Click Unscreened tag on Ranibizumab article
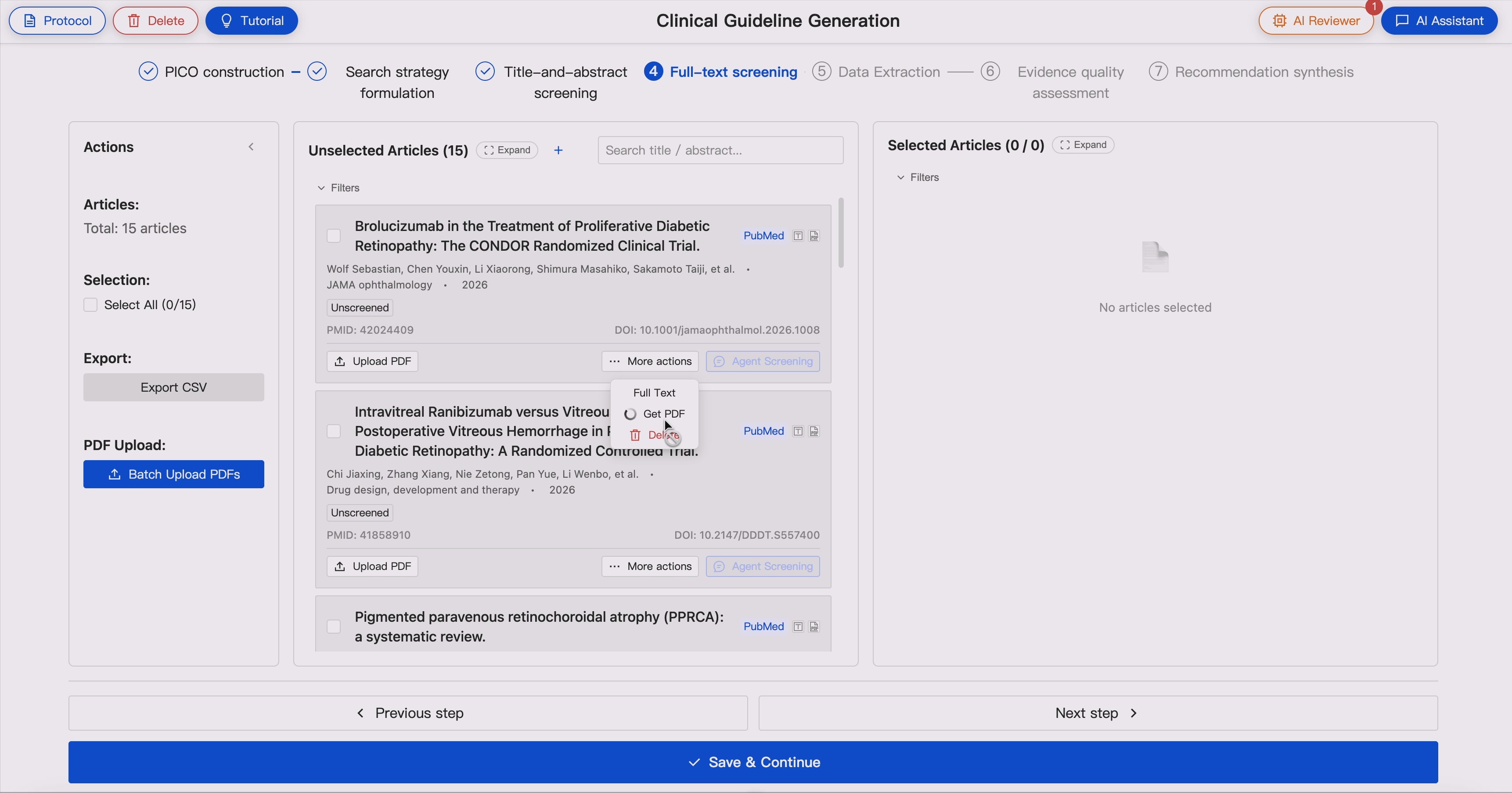 click(360, 513)
